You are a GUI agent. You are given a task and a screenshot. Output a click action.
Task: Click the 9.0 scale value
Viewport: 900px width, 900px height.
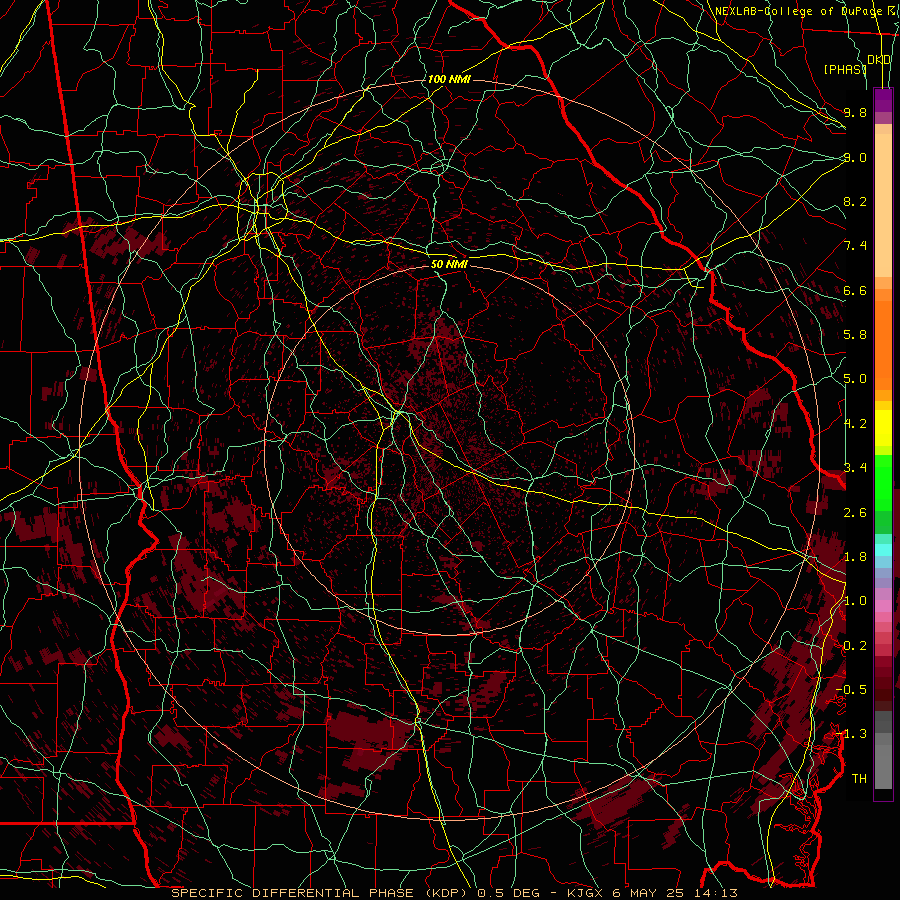click(855, 157)
